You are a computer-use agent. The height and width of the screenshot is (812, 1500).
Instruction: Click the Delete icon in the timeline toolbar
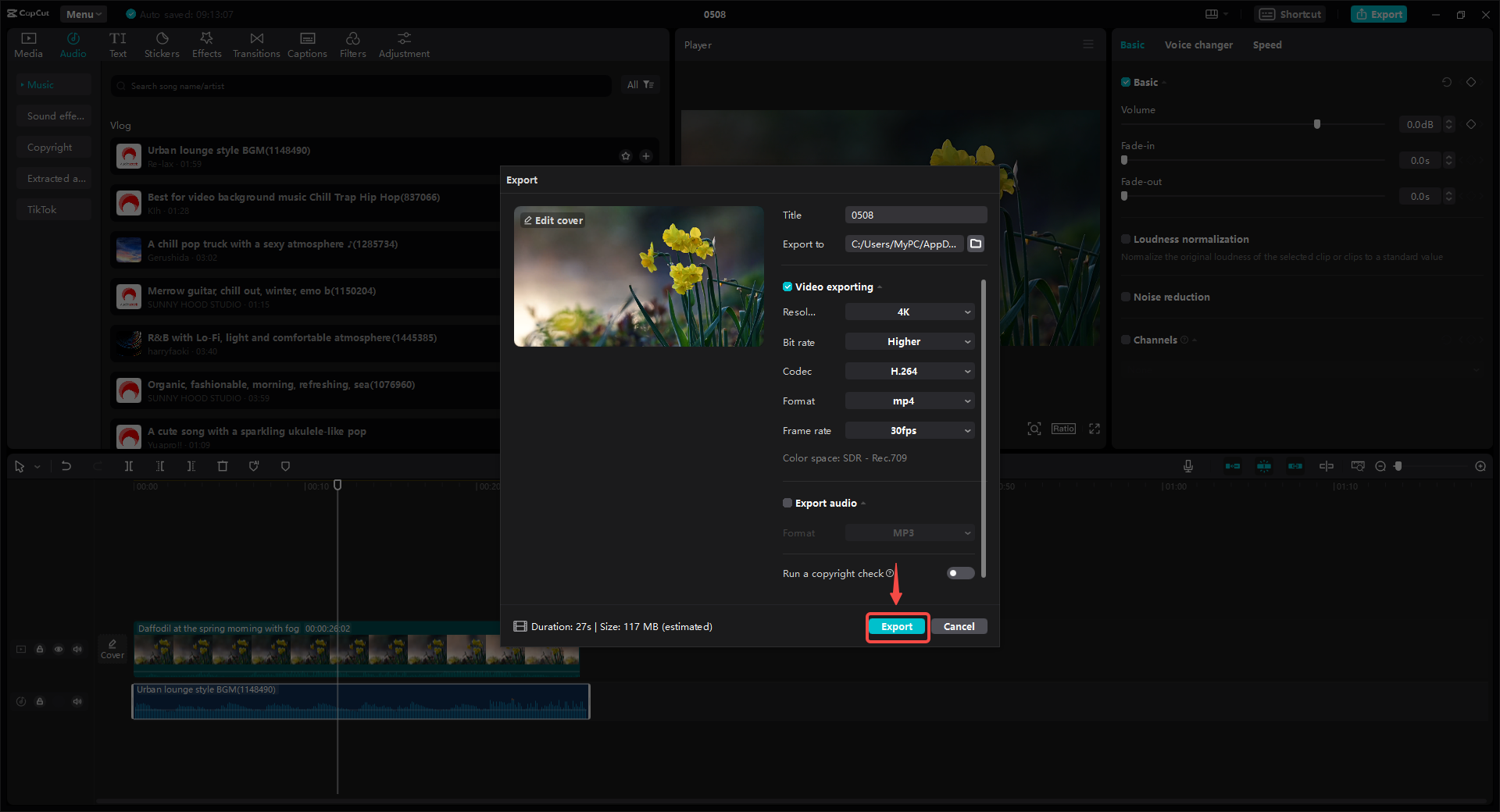[x=223, y=466]
